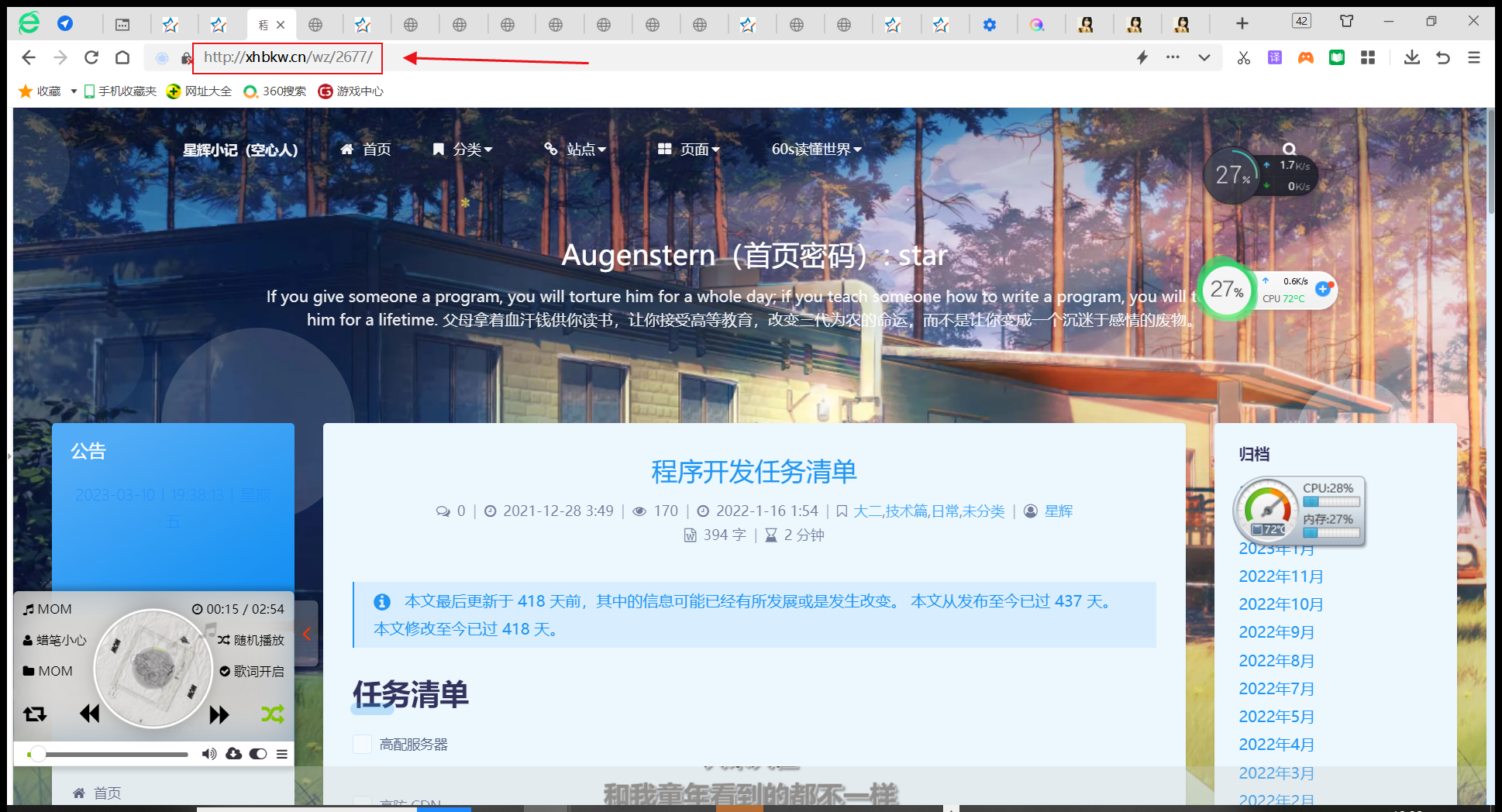This screenshot has height=812, width=1502.
Task: Check the 高配服务器 task checkbox
Action: (362, 745)
